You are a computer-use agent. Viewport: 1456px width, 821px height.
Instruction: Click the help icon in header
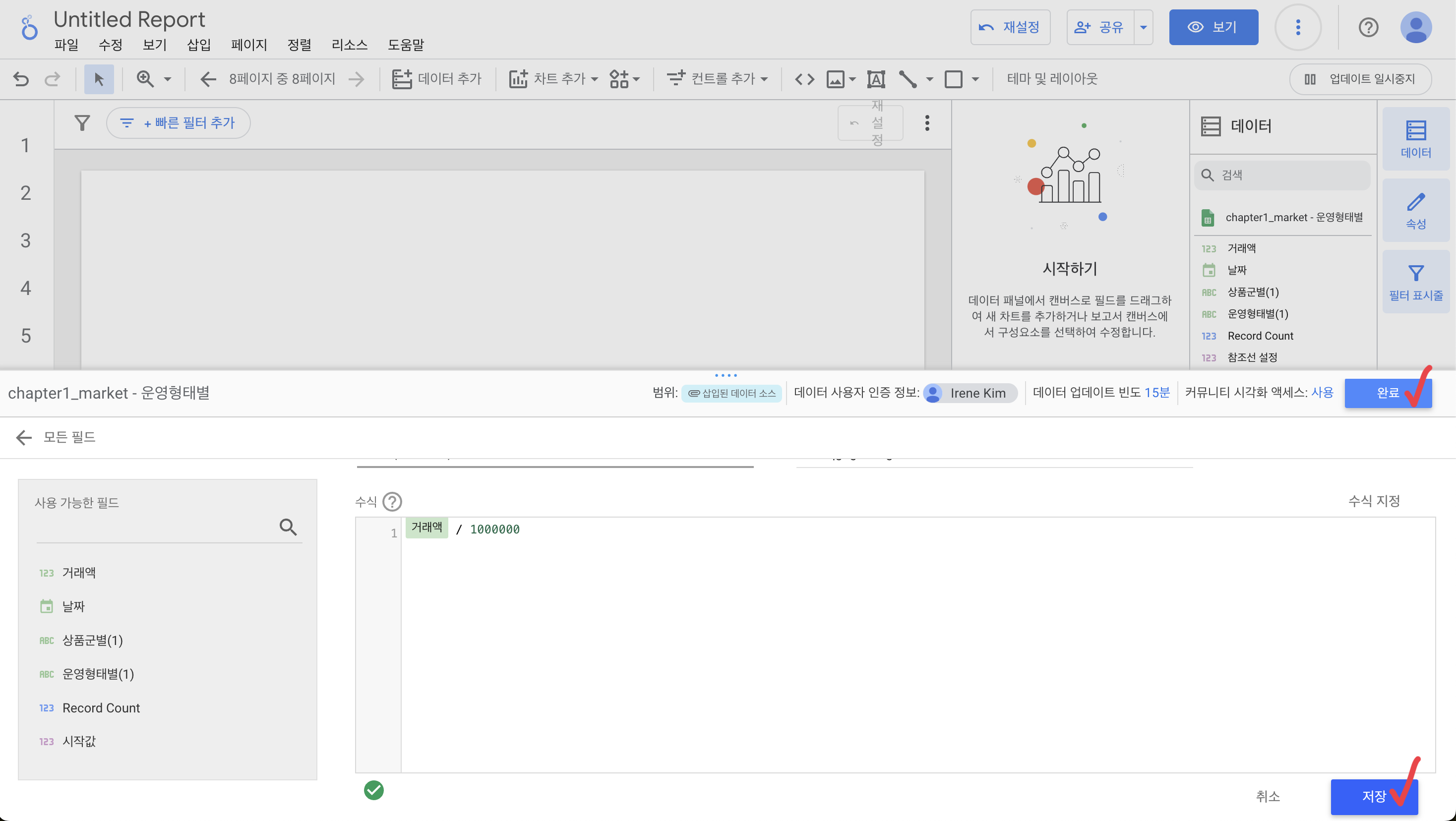point(1368,27)
